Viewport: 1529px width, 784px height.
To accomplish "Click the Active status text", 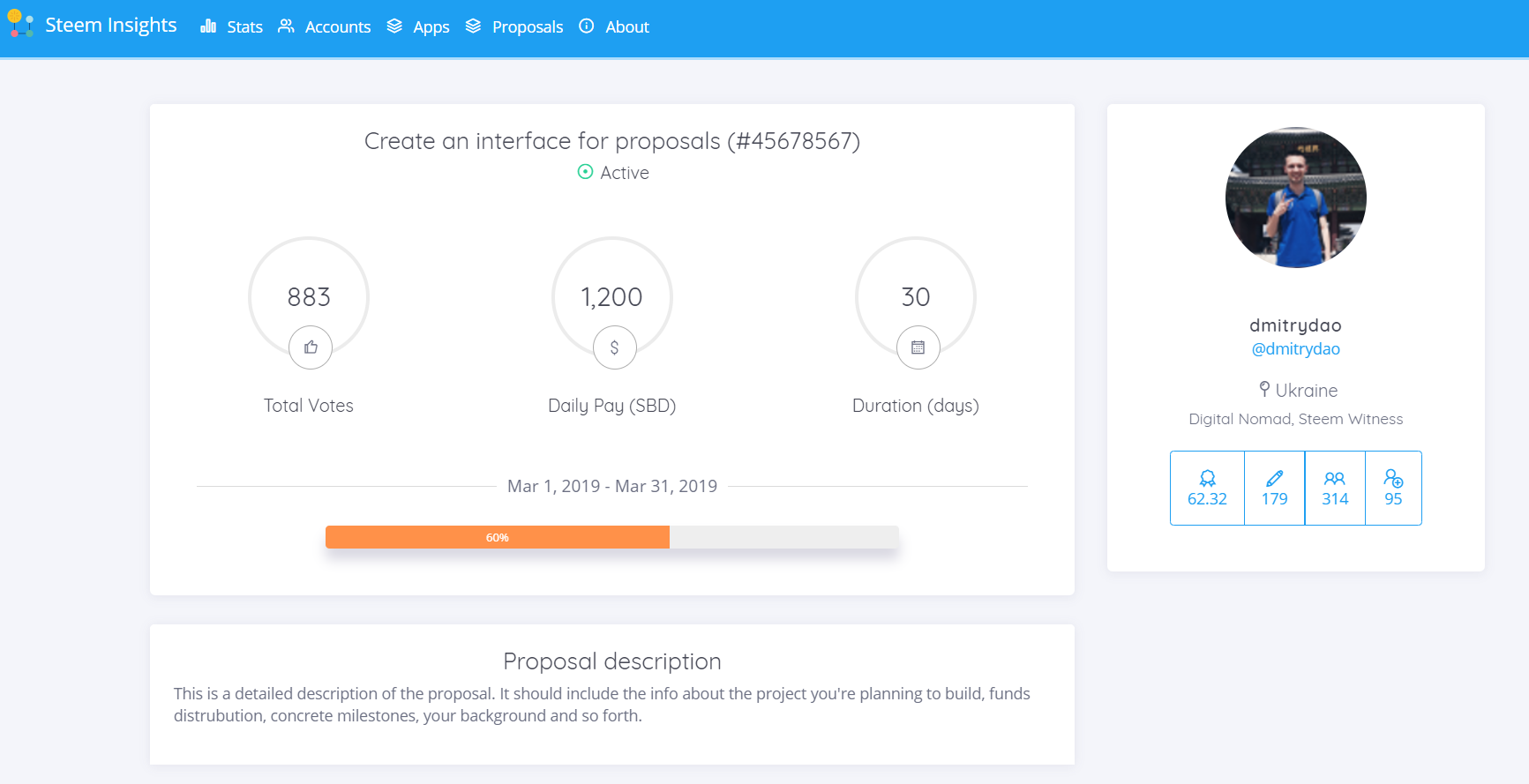I will [x=625, y=173].
